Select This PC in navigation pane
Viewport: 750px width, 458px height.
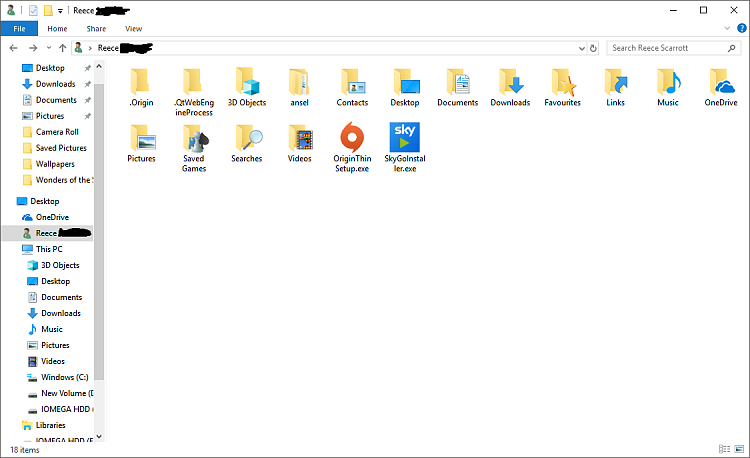point(49,249)
